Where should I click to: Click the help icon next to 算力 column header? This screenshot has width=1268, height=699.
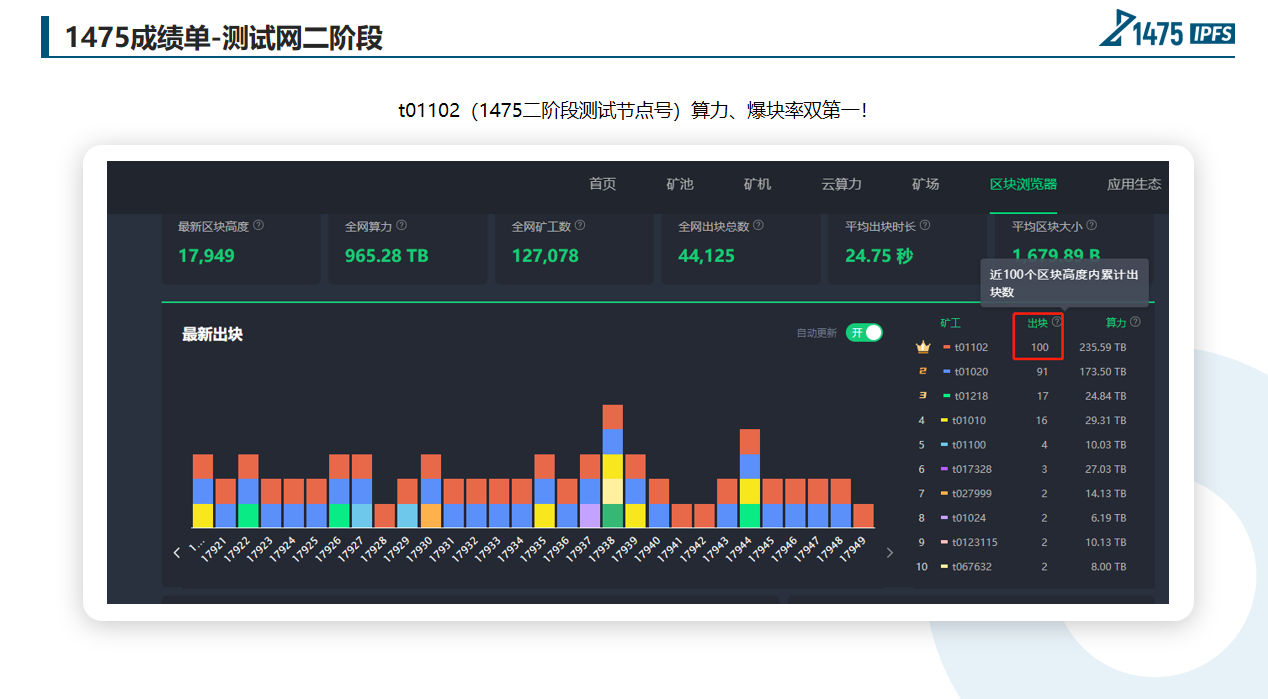coord(1135,322)
